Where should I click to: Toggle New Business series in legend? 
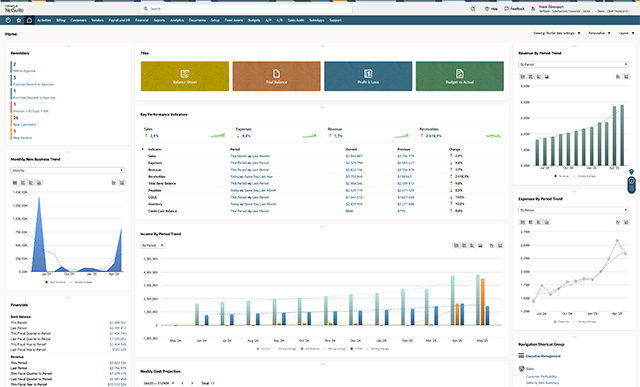pos(56,282)
